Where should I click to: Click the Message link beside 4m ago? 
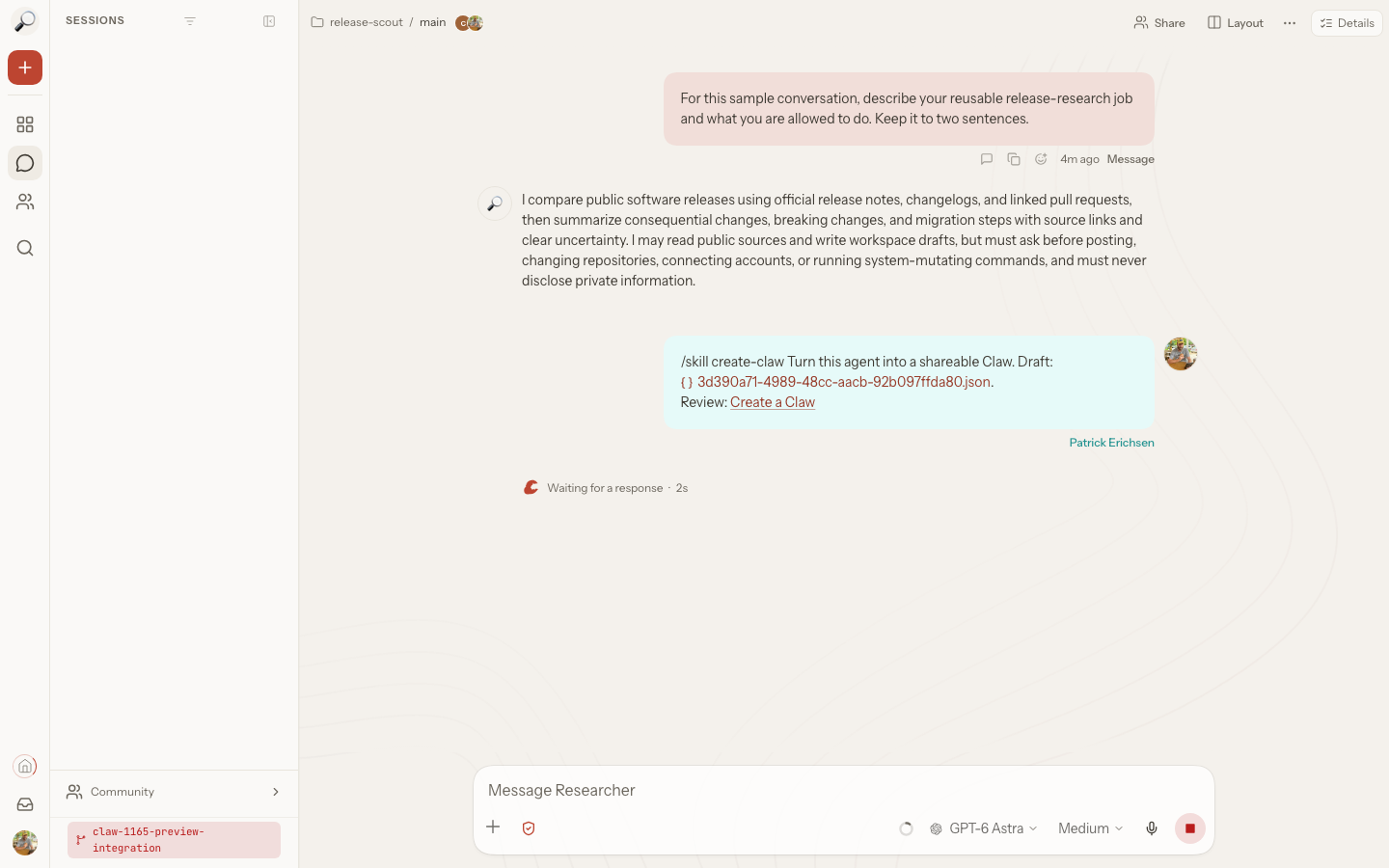(1130, 159)
